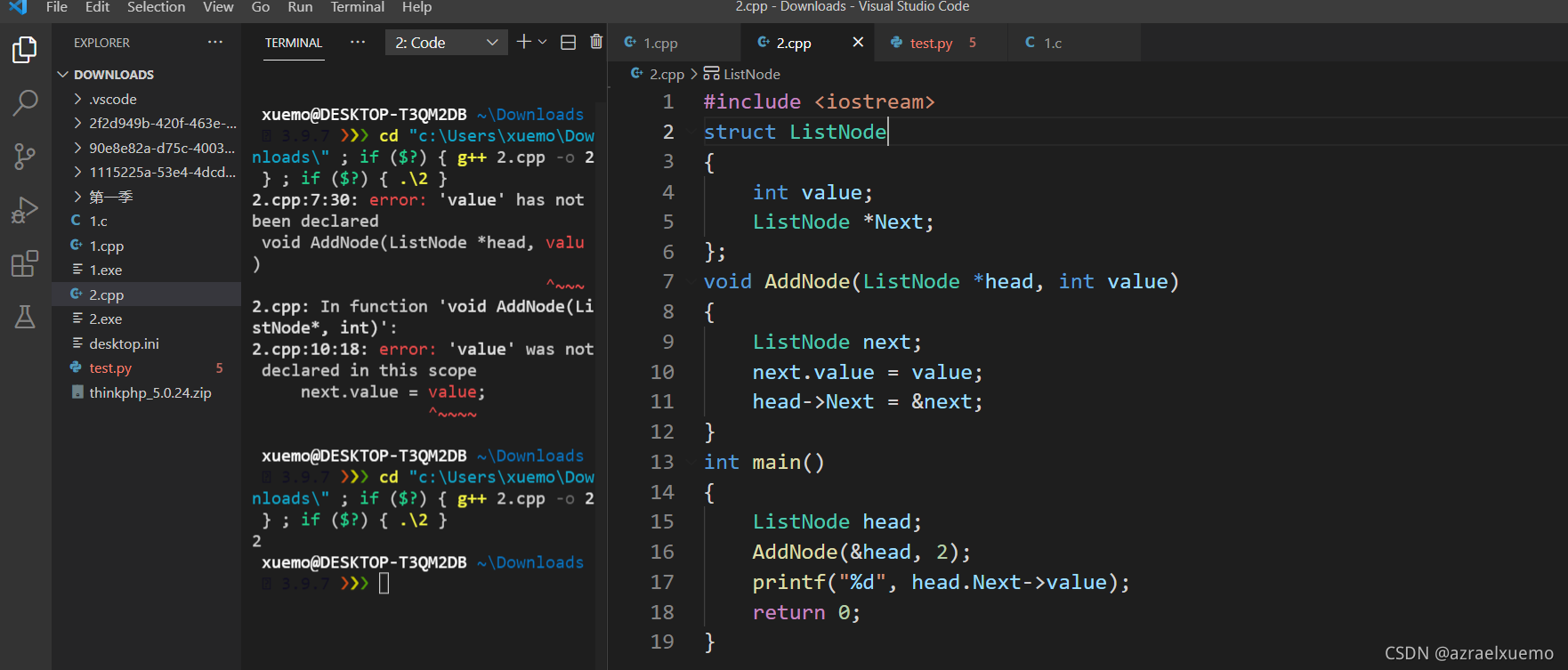Close the 2.cpp editor tab
This screenshot has width=1568, height=670.
tap(858, 42)
